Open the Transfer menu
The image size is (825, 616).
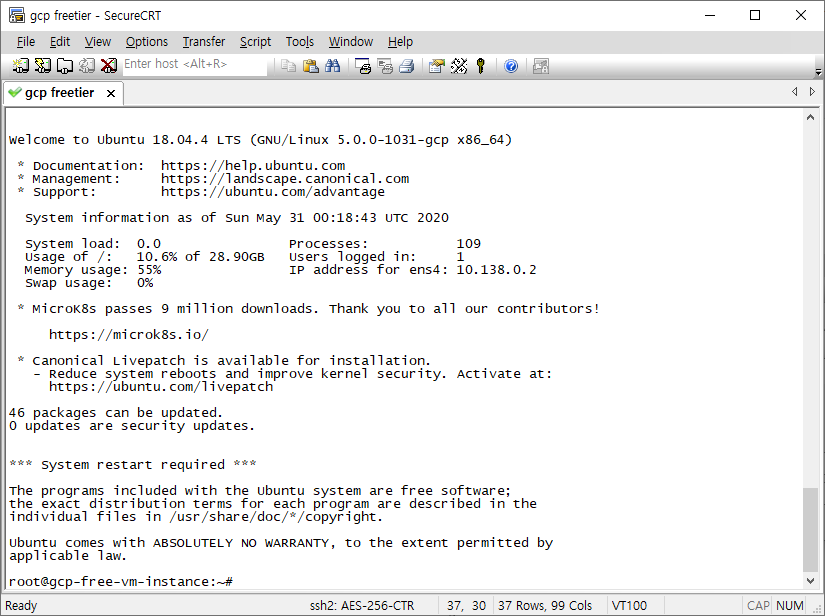pos(204,42)
